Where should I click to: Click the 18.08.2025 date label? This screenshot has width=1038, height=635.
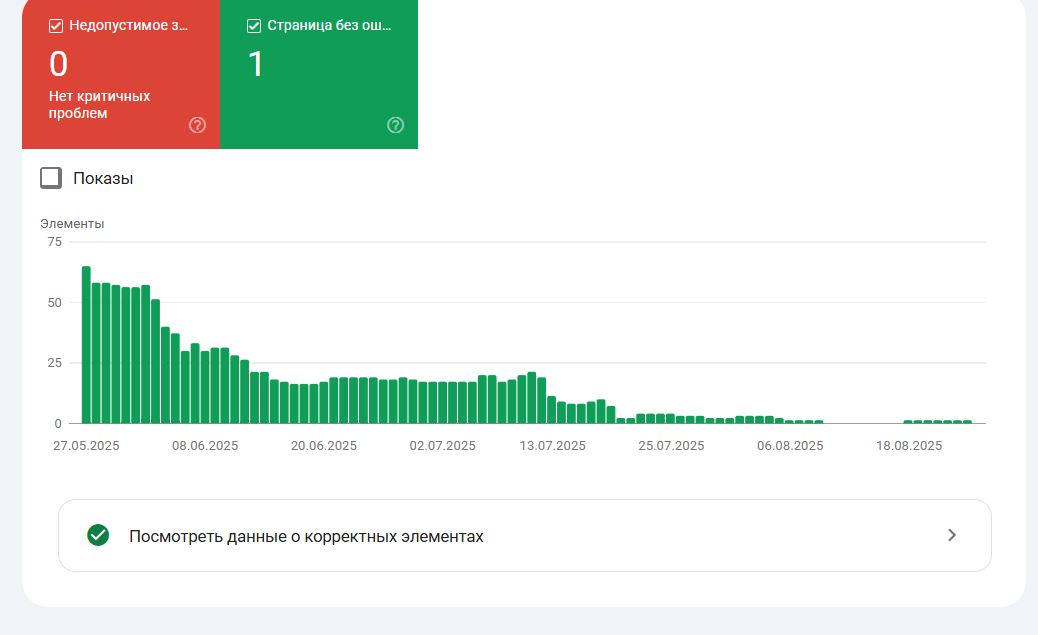click(909, 446)
